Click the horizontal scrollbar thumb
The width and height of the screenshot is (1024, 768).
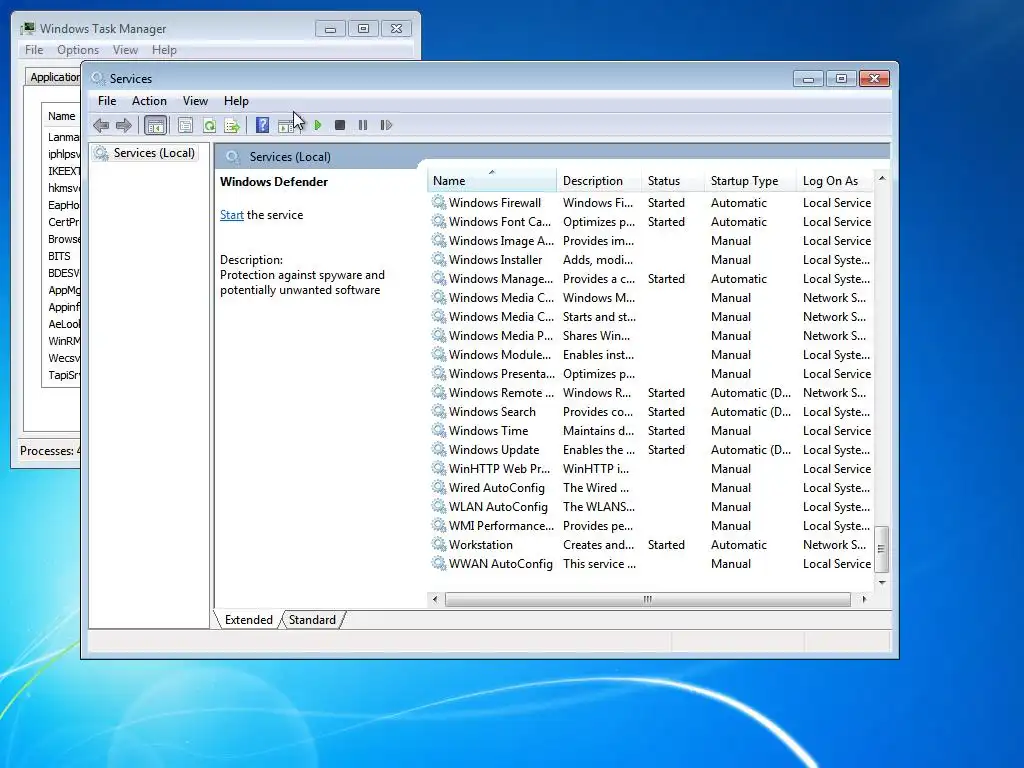tap(647, 599)
